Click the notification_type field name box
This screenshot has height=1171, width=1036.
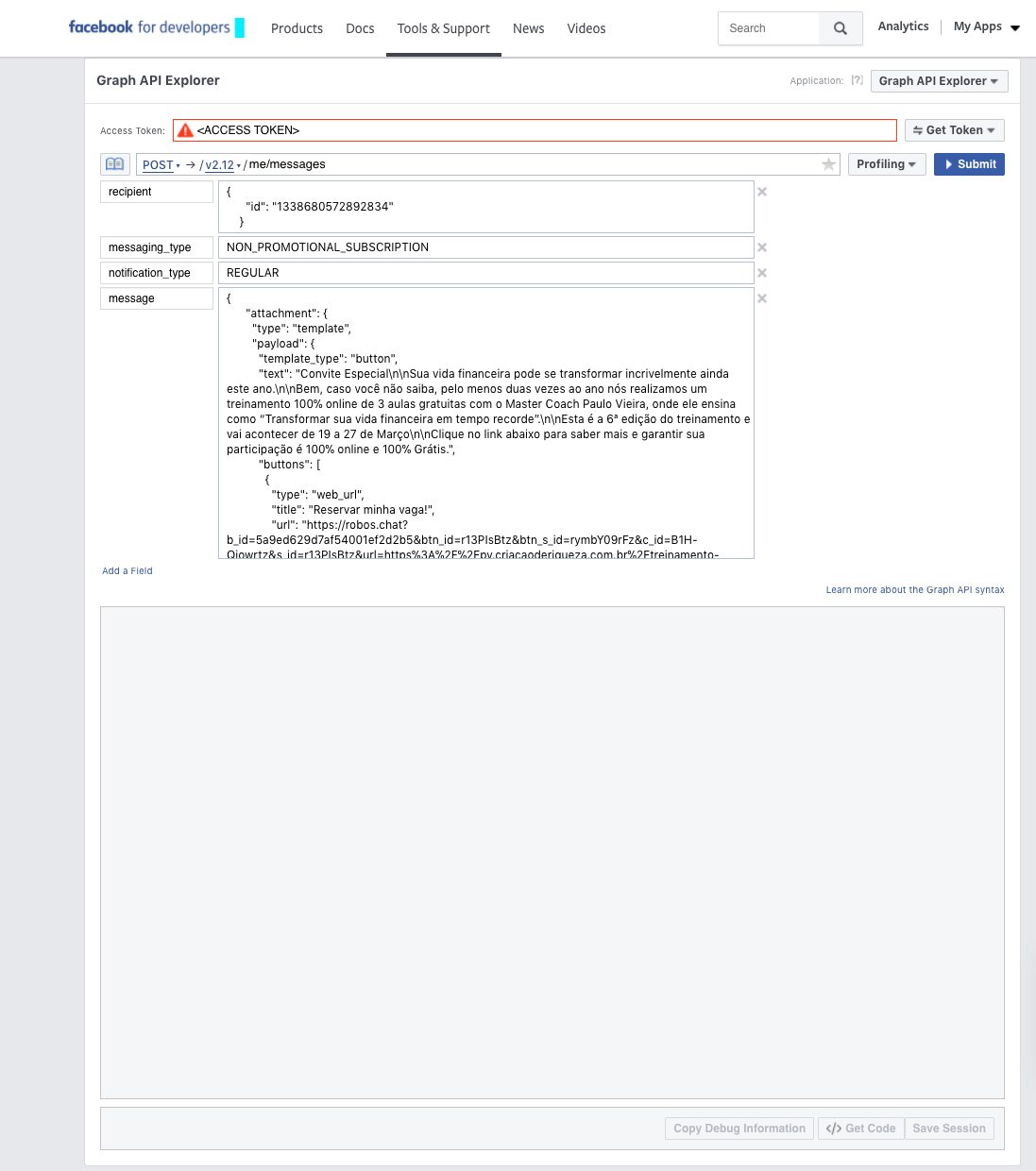(x=157, y=273)
